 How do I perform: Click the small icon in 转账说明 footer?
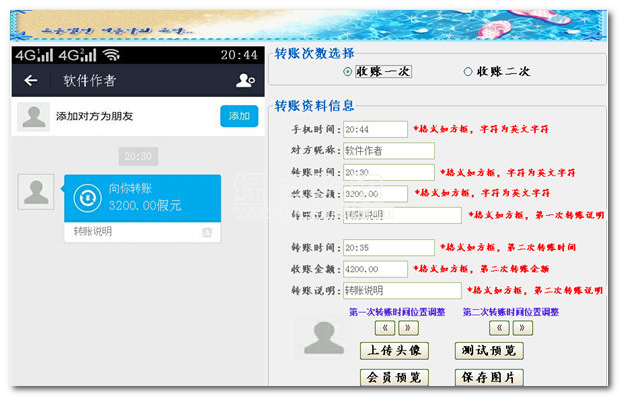207,232
